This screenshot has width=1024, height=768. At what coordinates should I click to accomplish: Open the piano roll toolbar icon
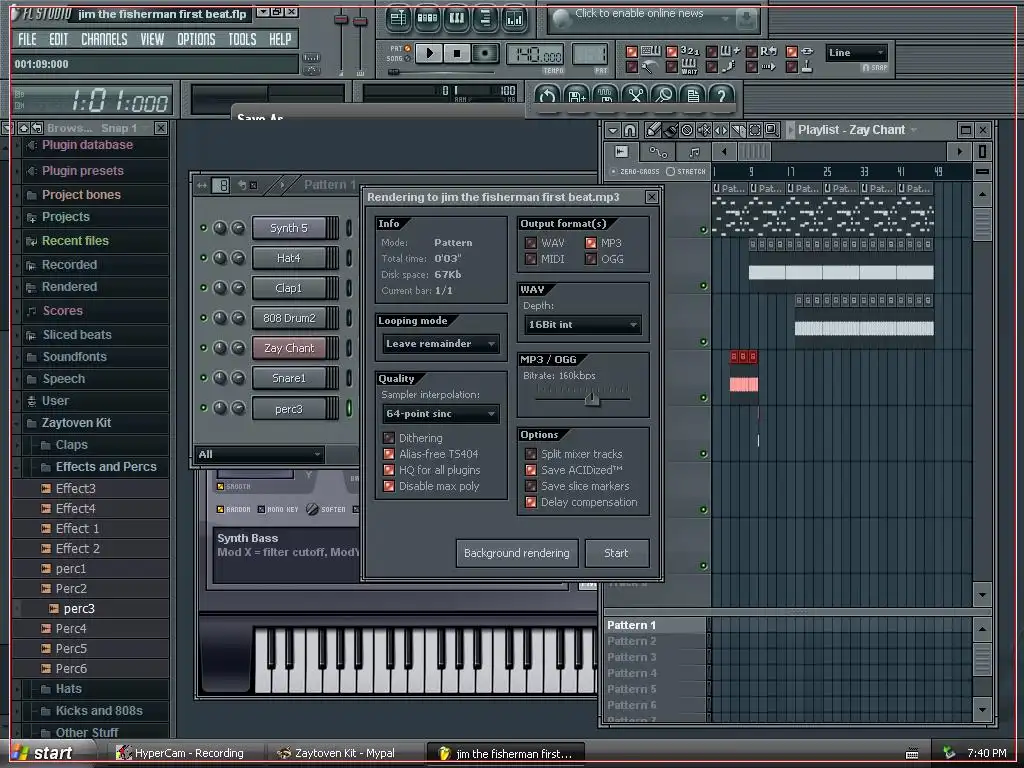pyautogui.click(x=456, y=19)
